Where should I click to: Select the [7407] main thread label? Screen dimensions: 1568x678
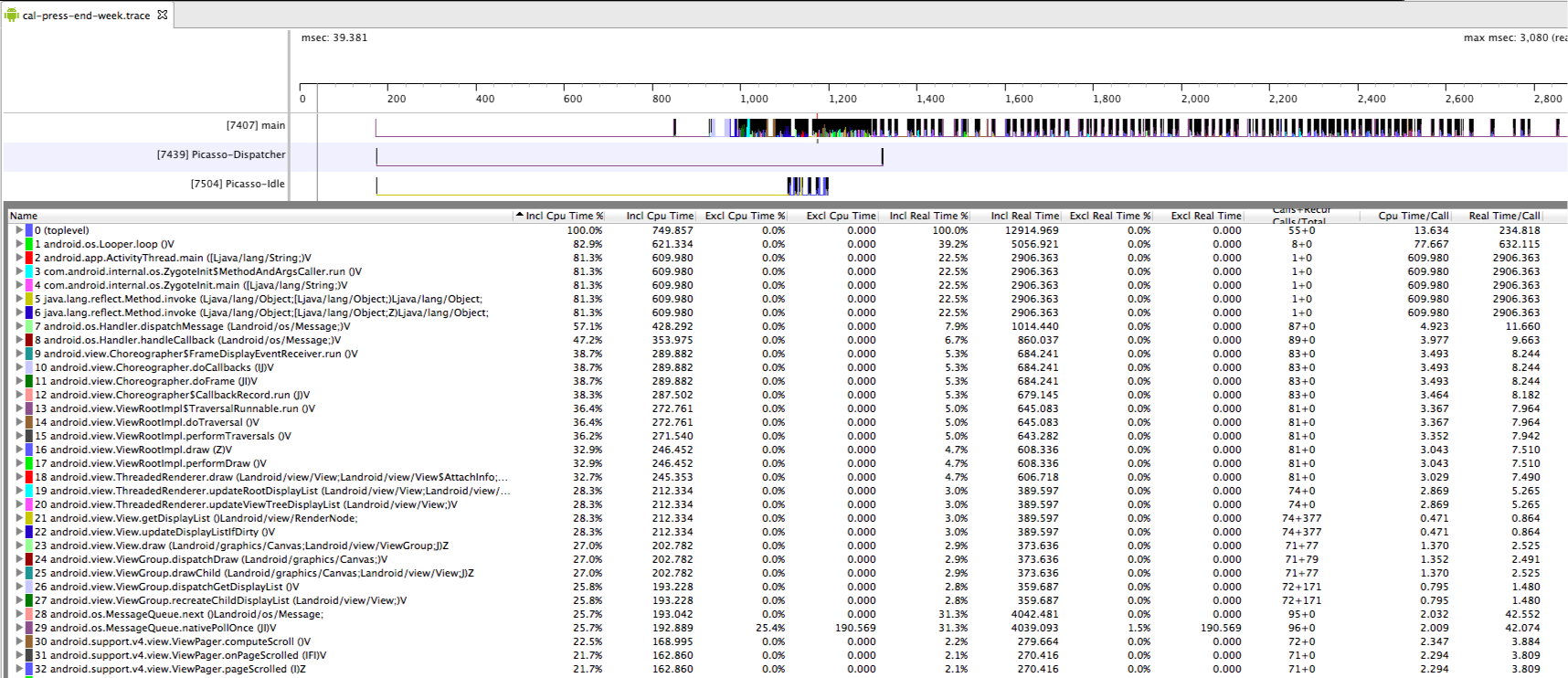255,125
